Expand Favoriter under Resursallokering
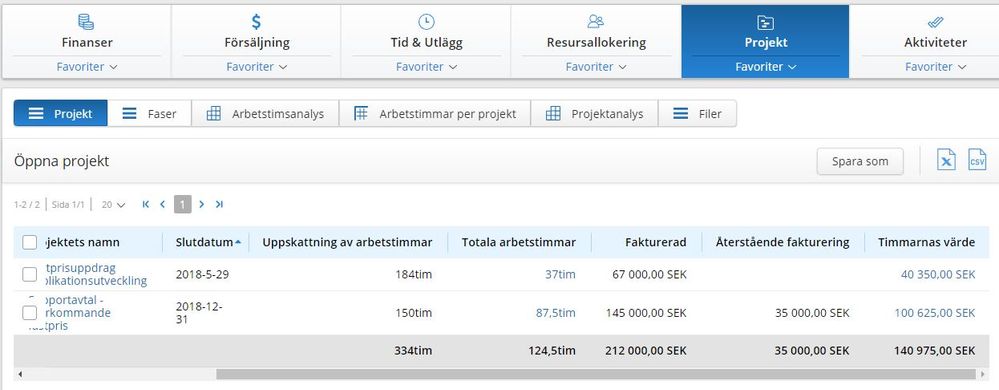999x390 pixels. [x=596, y=67]
